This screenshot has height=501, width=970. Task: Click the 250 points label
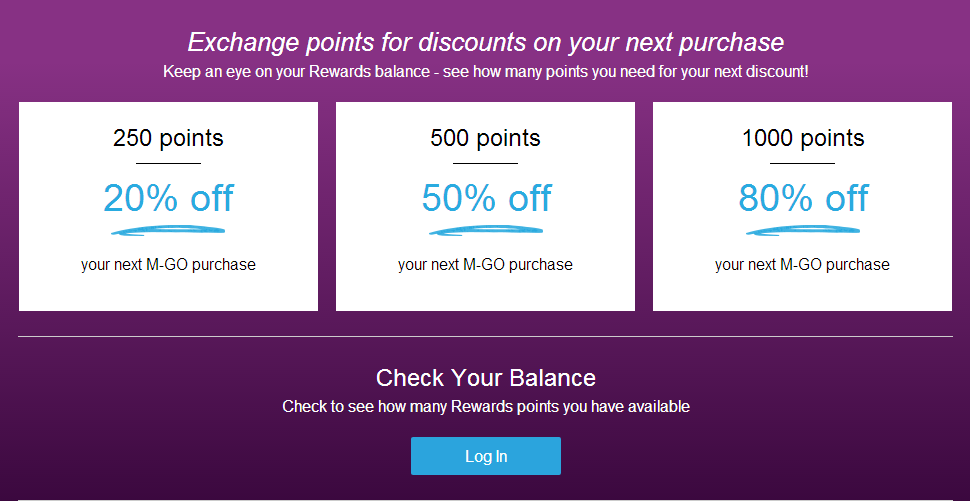[x=168, y=138]
